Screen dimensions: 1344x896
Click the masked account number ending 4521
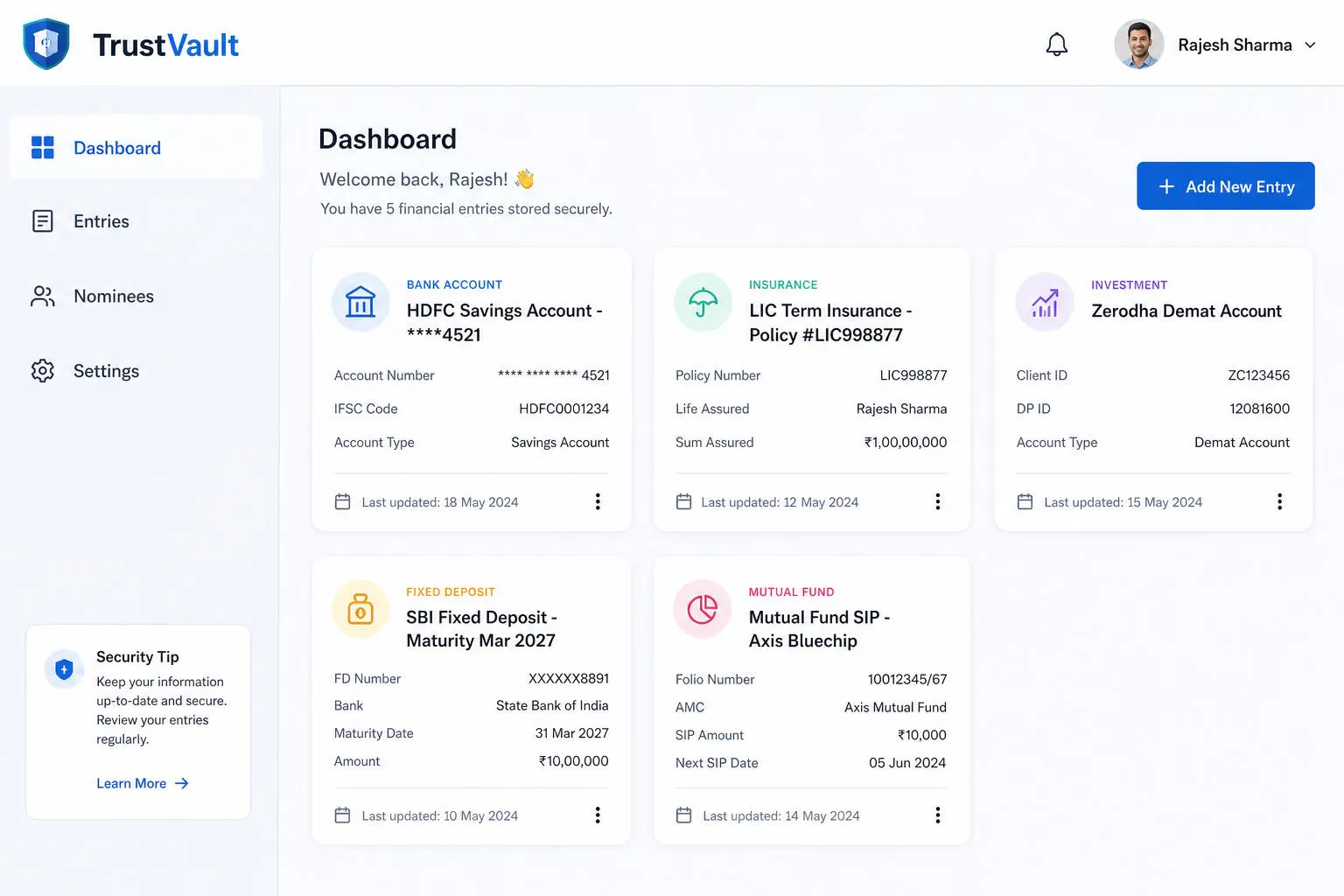(554, 374)
